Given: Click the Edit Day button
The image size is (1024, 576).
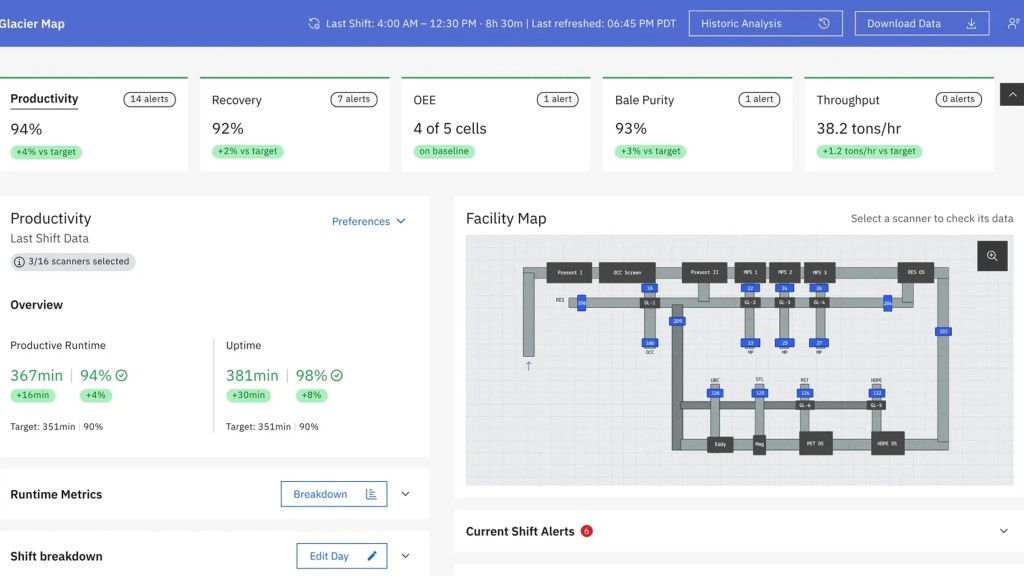Looking at the screenshot, I should coord(342,556).
